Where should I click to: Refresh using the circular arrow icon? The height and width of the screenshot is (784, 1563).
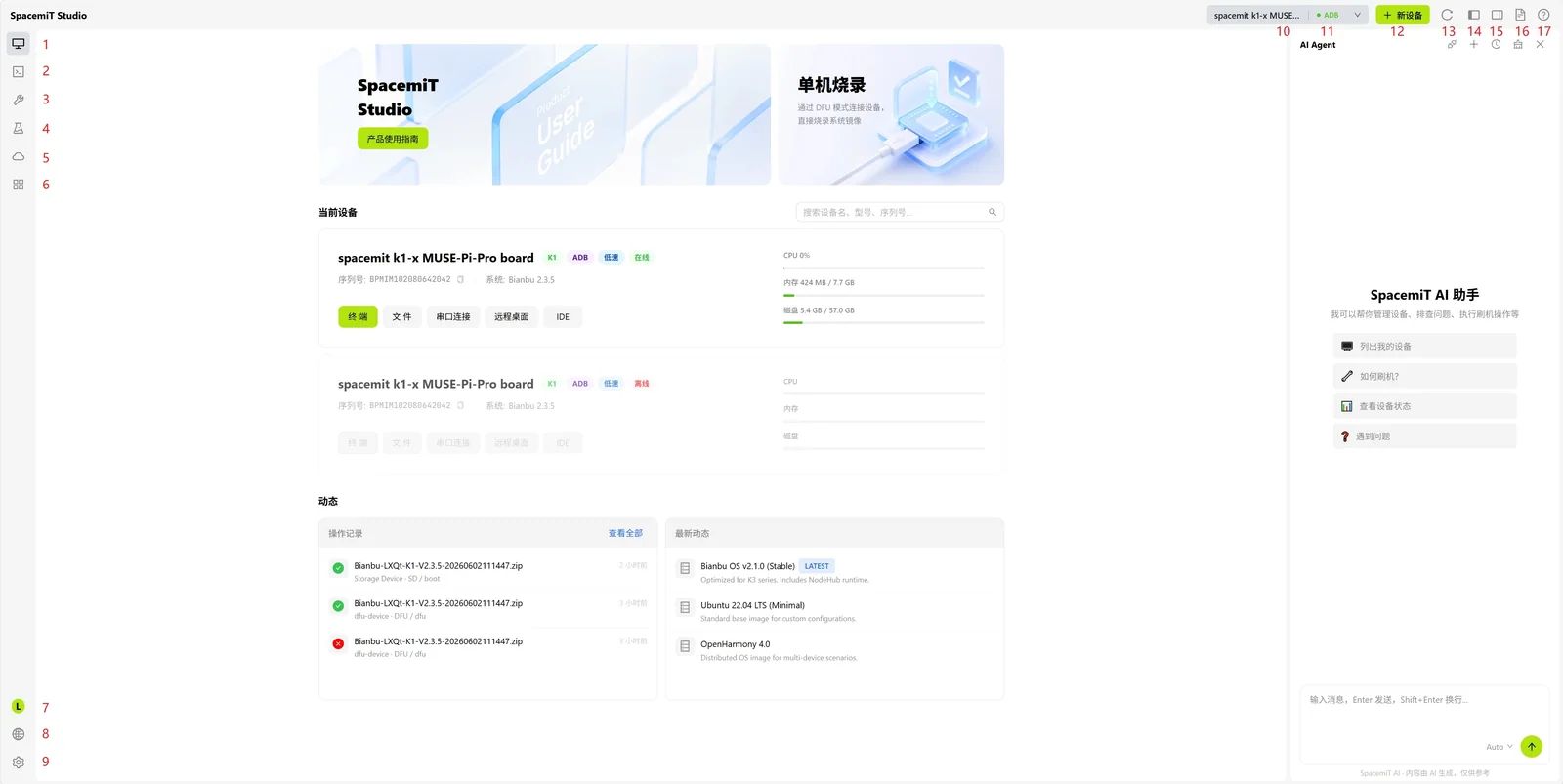click(x=1447, y=15)
